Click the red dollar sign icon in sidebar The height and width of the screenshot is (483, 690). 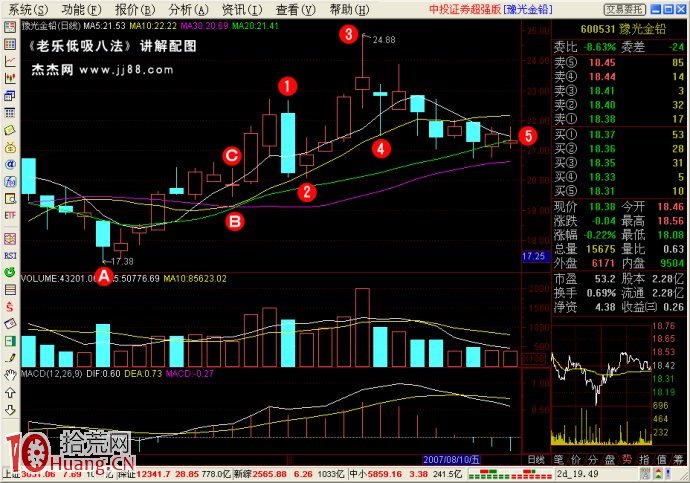point(10,307)
